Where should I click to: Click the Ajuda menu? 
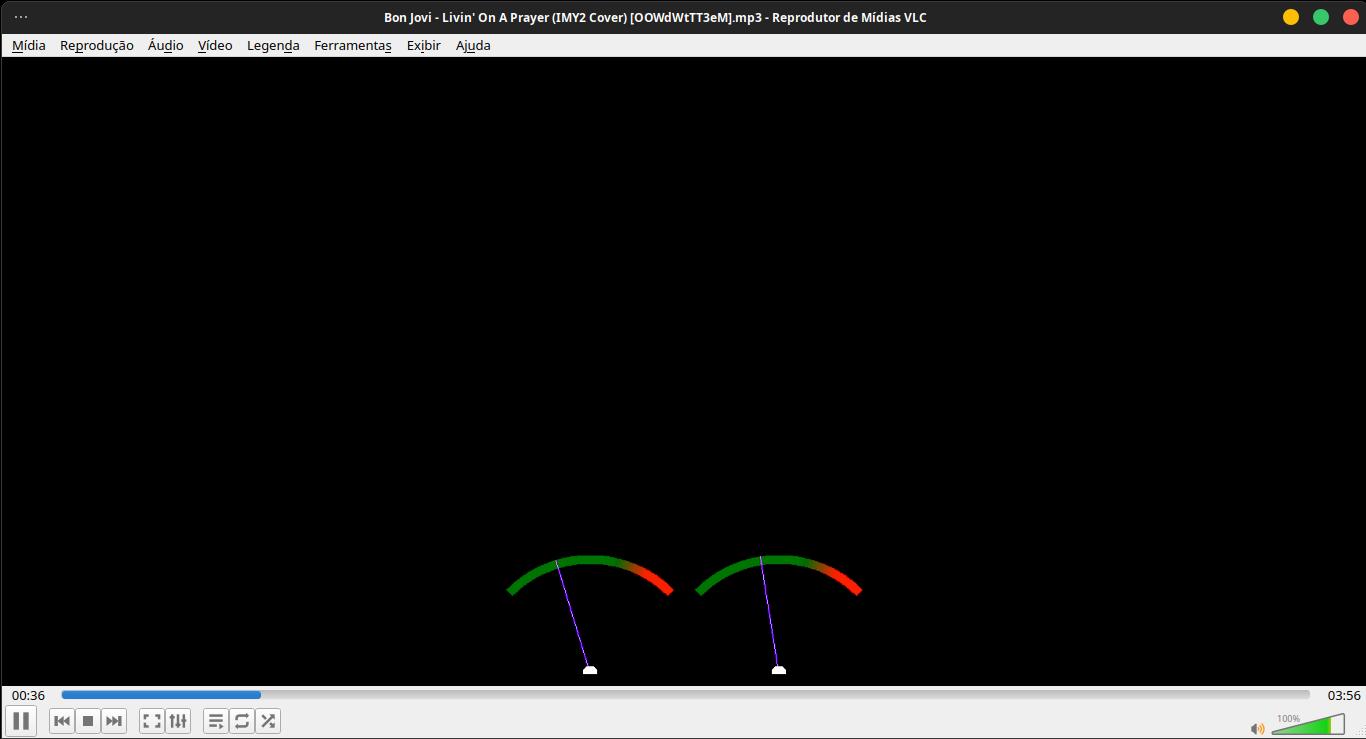pyautogui.click(x=473, y=45)
